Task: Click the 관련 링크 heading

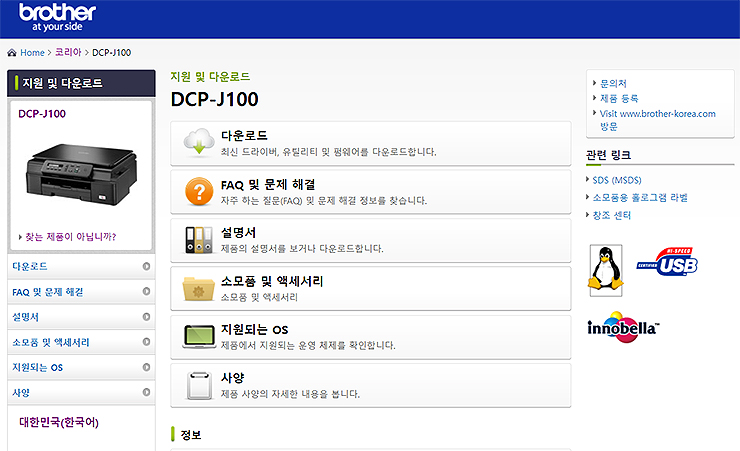Action: pos(608,155)
